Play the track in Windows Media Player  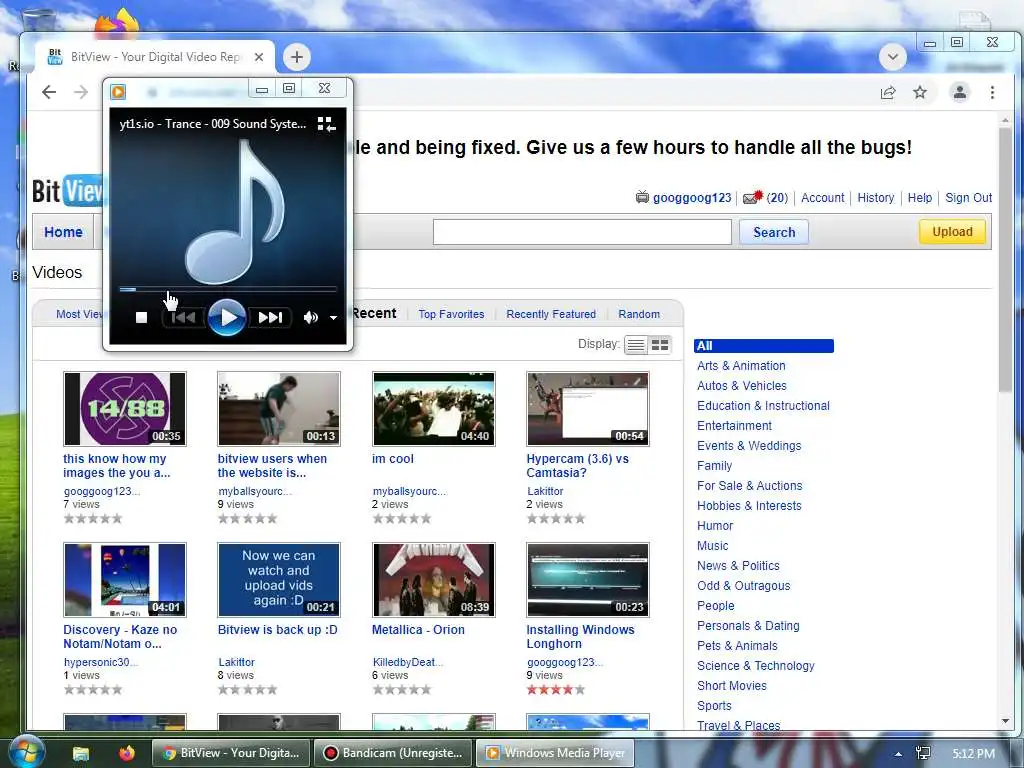[227, 317]
